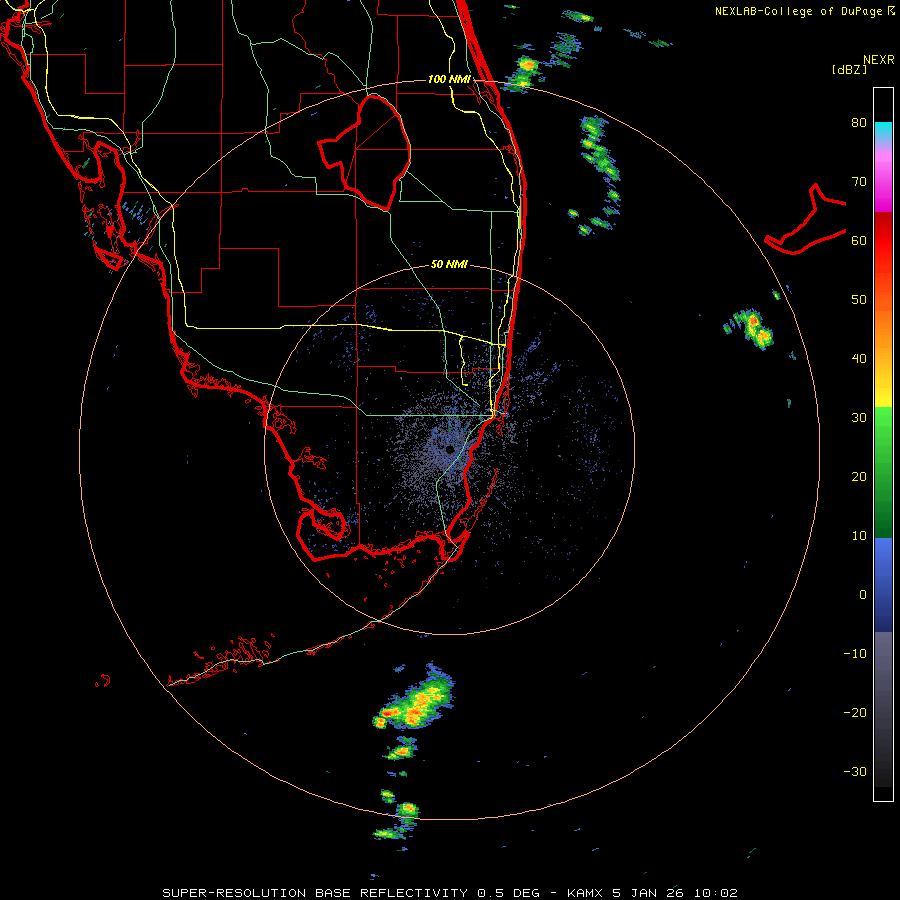This screenshot has height=900, width=900.
Task: Select the -30 dBZ scale value
Action: tap(855, 771)
